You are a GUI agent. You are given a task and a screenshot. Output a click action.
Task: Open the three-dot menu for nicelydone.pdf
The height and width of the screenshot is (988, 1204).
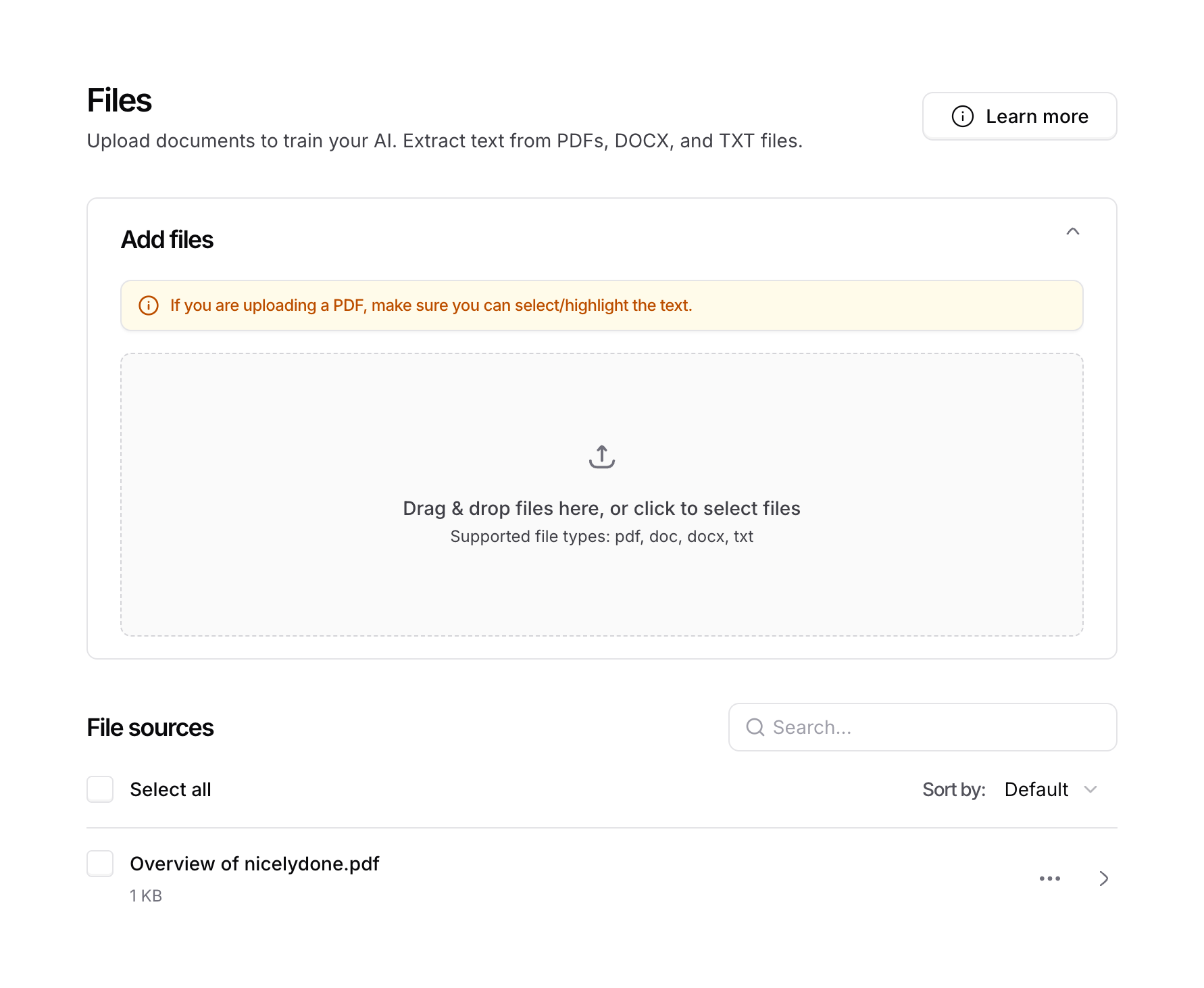tap(1049, 879)
